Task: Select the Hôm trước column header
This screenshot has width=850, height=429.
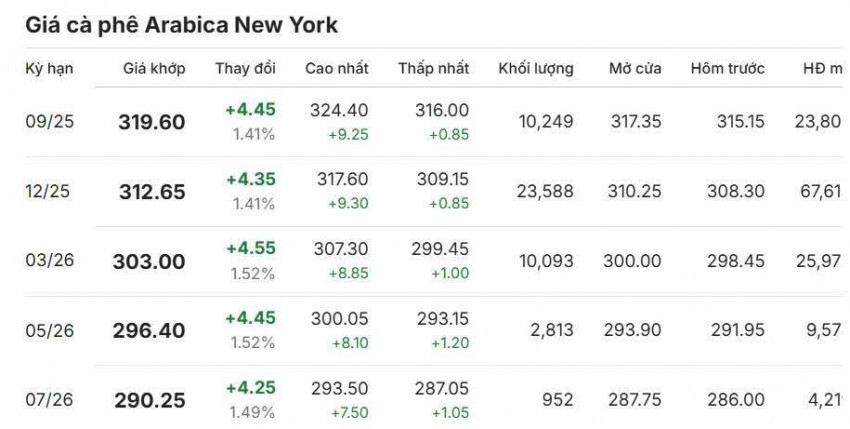Action: pos(727,69)
